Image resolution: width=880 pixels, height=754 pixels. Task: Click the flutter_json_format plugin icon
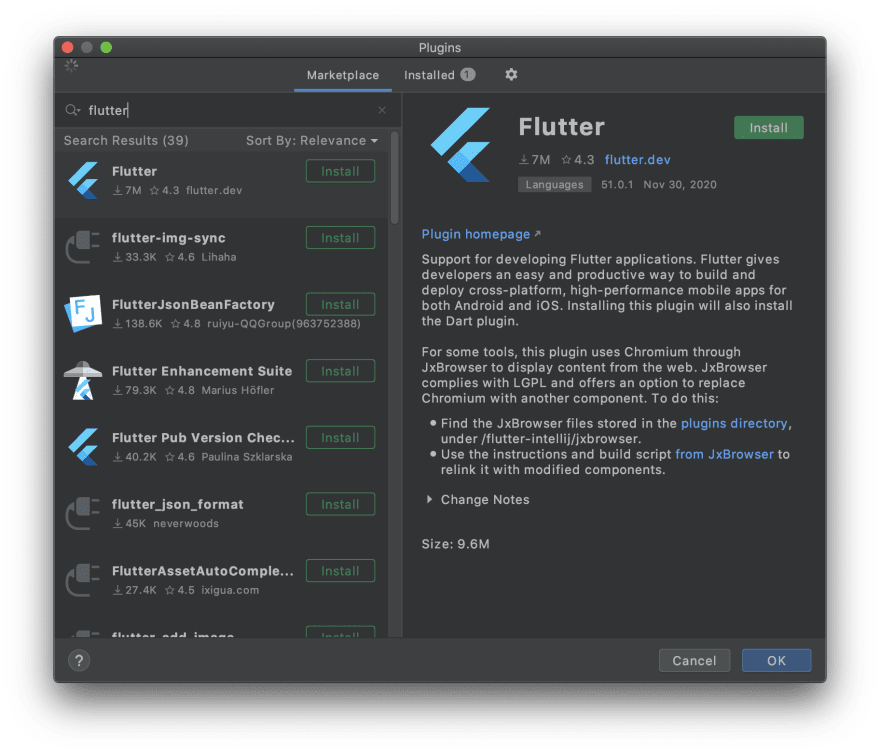point(83,513)
